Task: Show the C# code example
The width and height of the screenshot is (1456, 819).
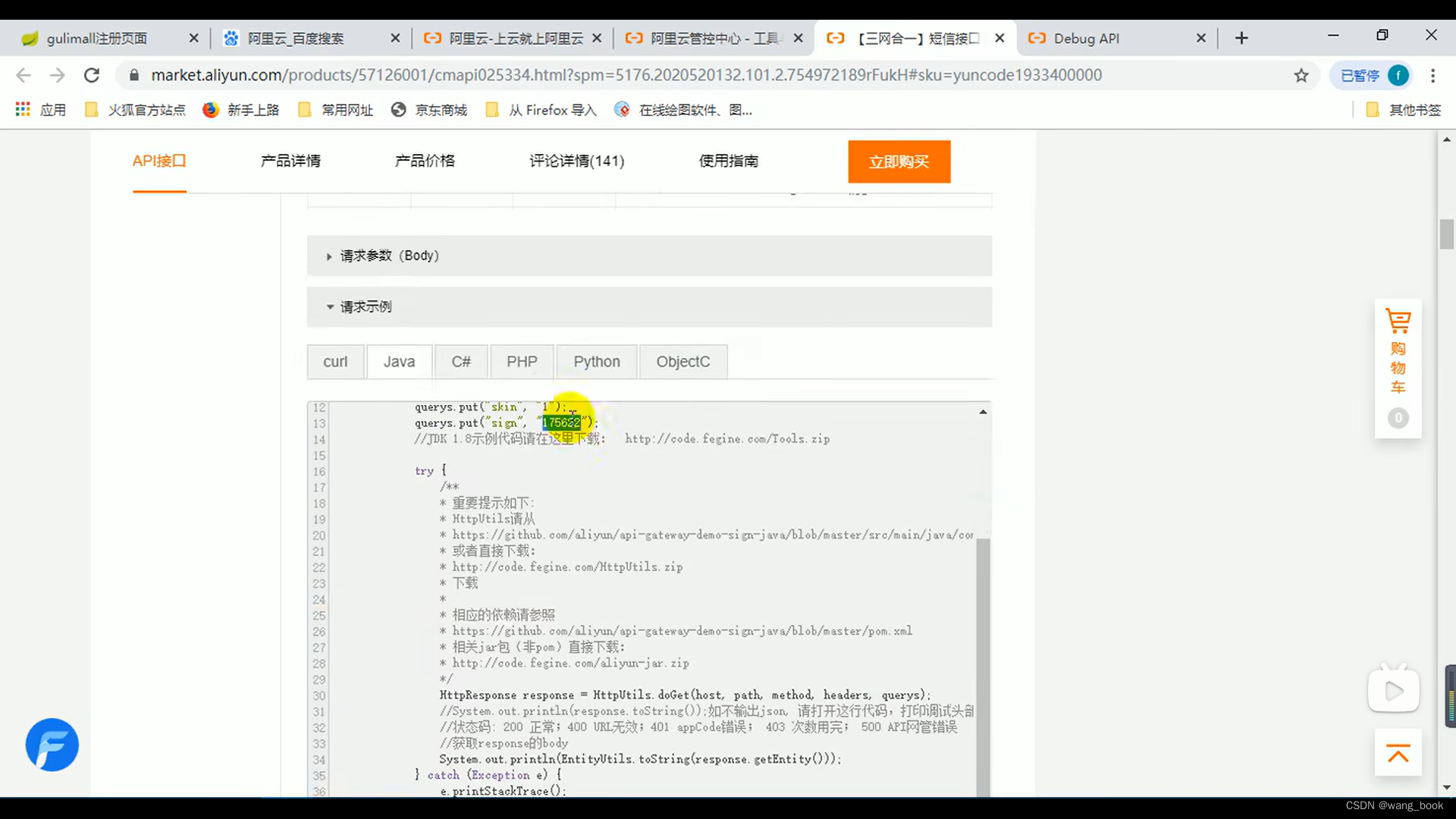Action: (461, 362)
